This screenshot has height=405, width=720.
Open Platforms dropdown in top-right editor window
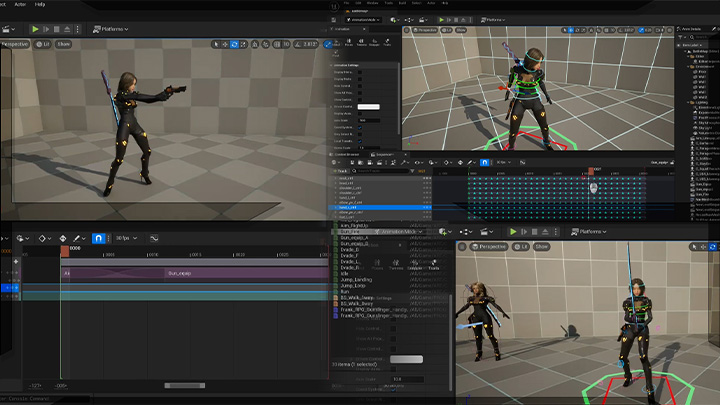[493, 20]
